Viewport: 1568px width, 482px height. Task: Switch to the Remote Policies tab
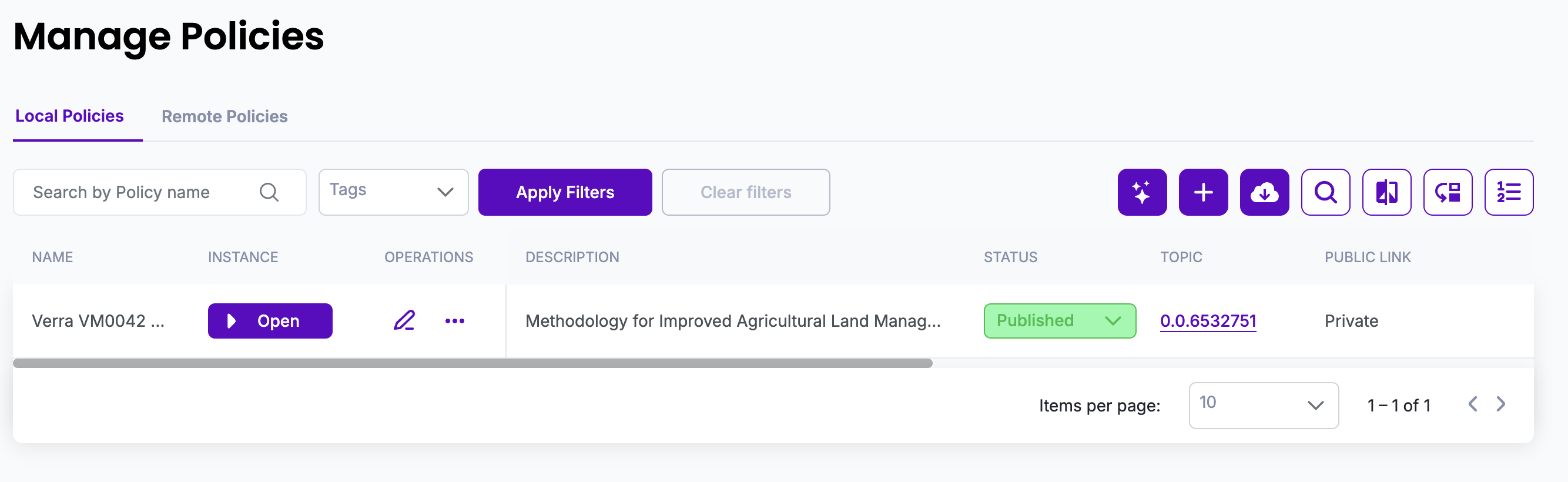[224, 116]
